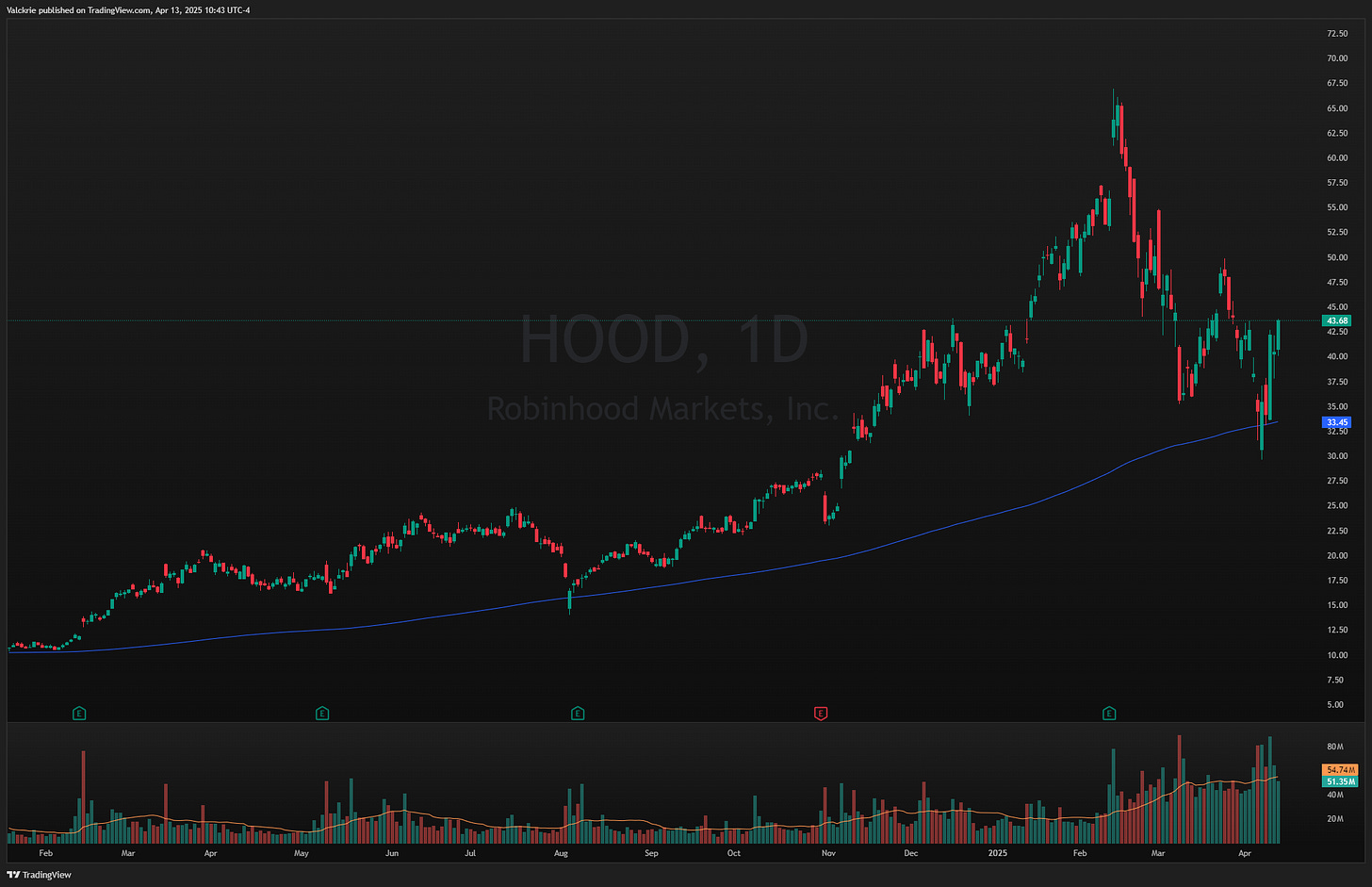Image resolution: width=1372 pixels, height=887 pixels.
Task: Click the 17.50 price axis label
Action: tap(1337, 581)
